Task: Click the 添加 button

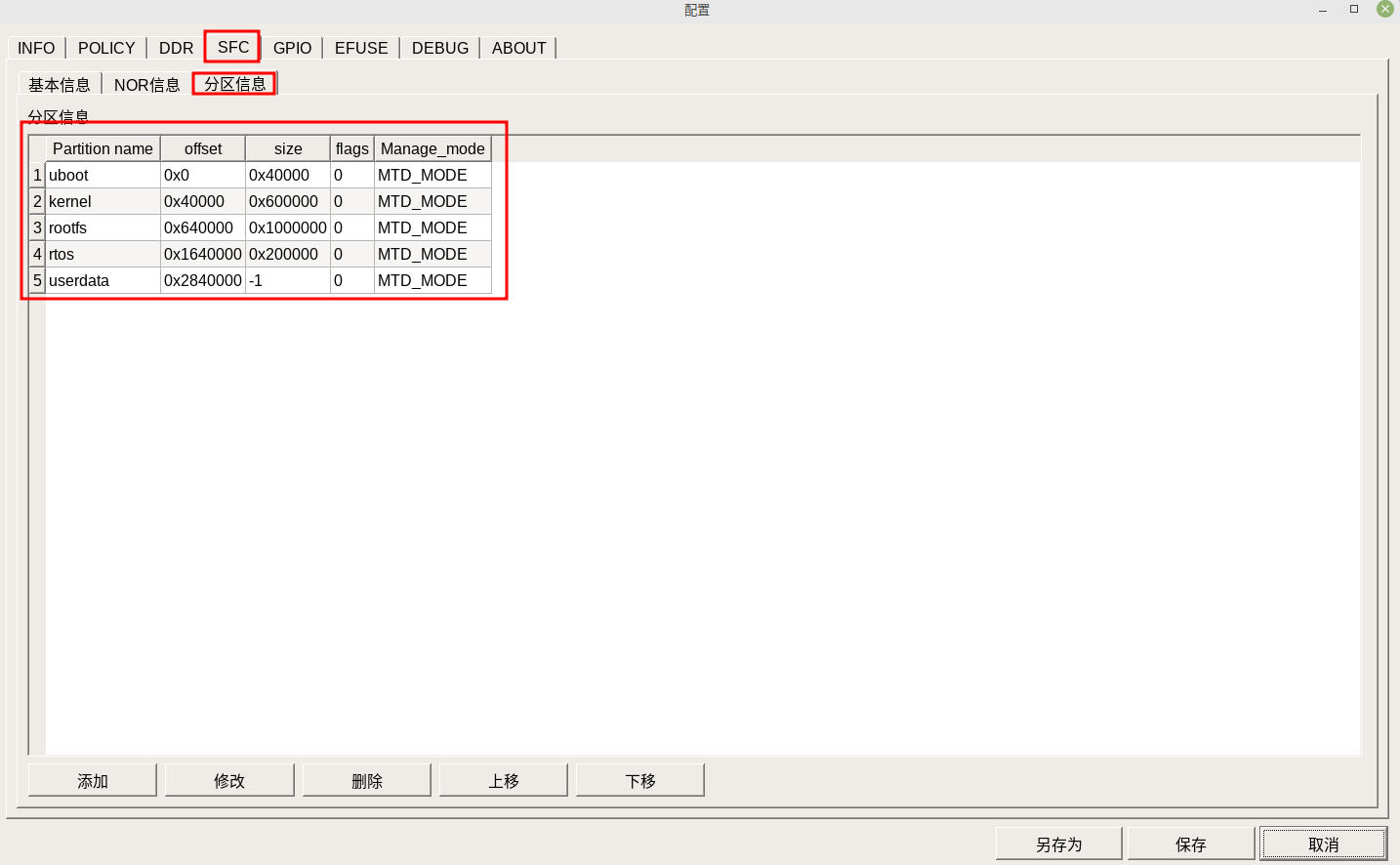Action: pos(93,780)
